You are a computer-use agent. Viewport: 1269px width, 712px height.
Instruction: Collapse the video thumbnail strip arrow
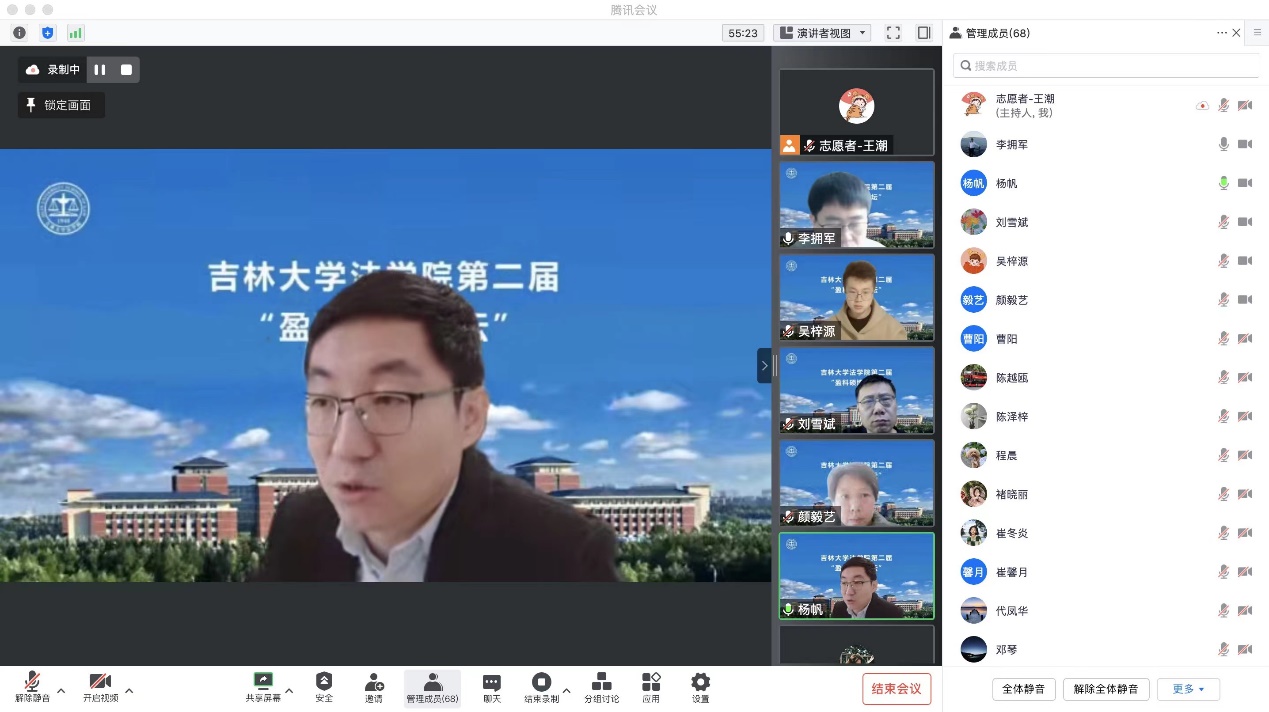tap(764, 366)
